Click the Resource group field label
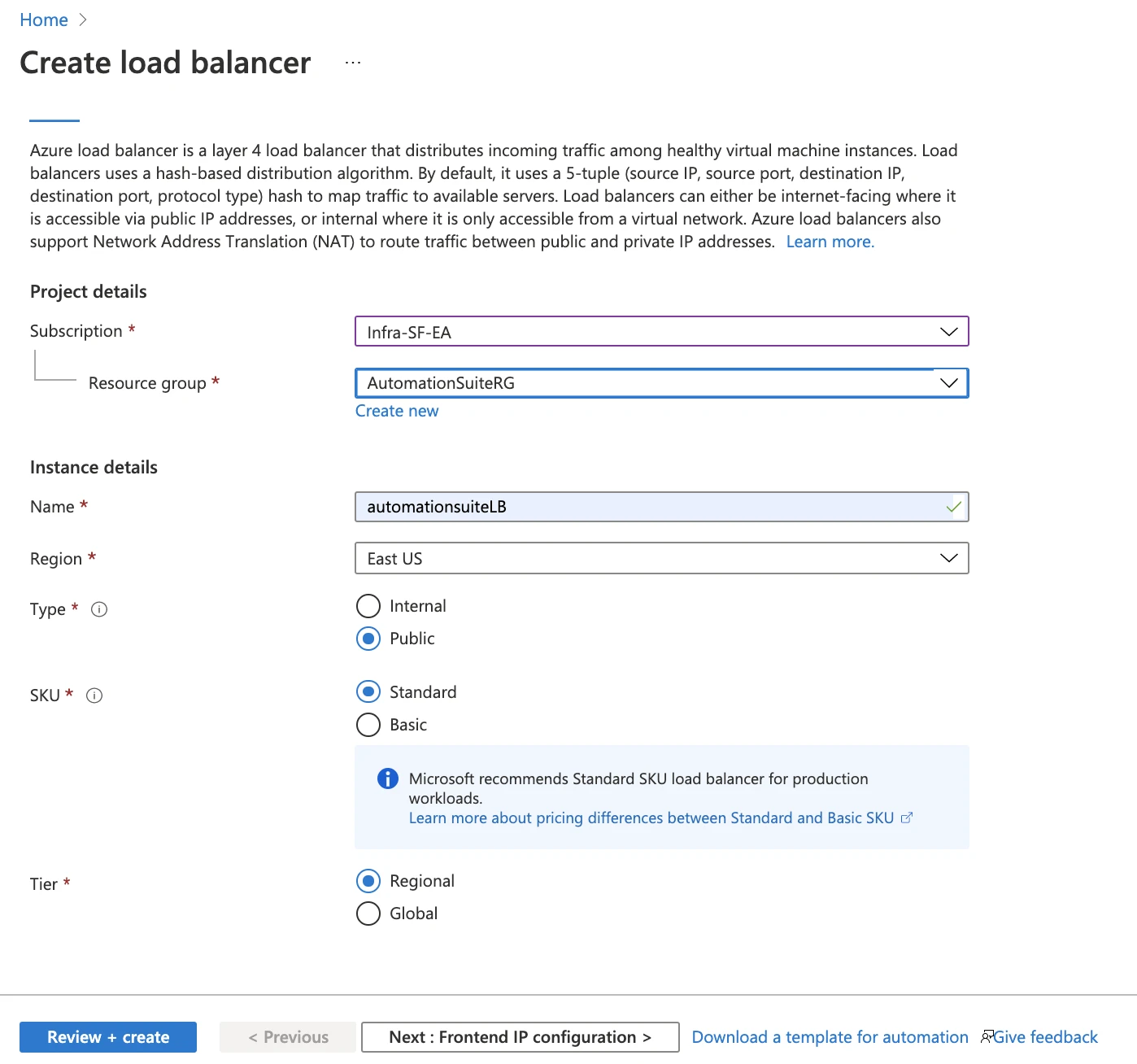1137x1064 pixels. click(x=147, y=383)
